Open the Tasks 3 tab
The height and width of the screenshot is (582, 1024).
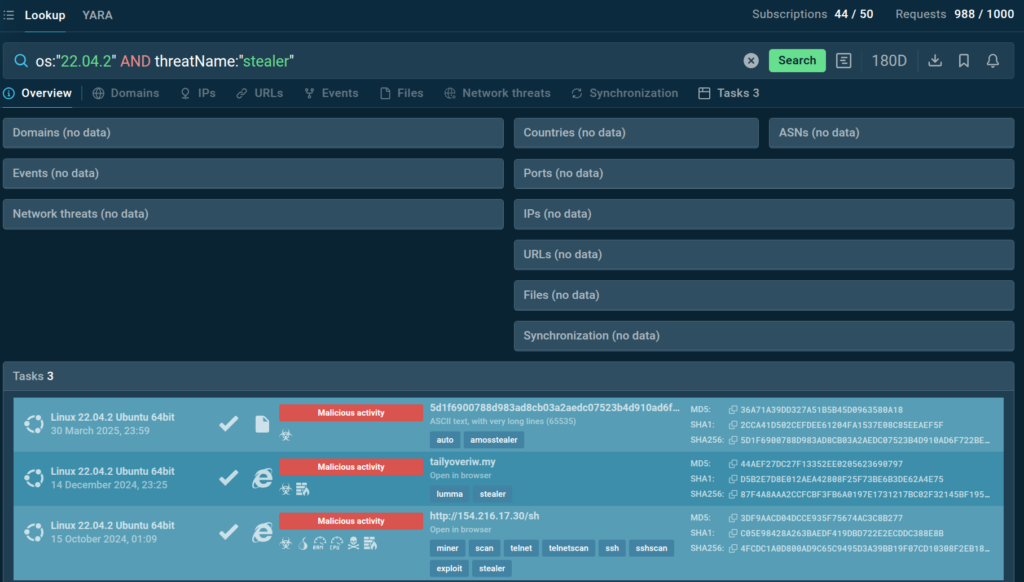click(x=729, y=93)
